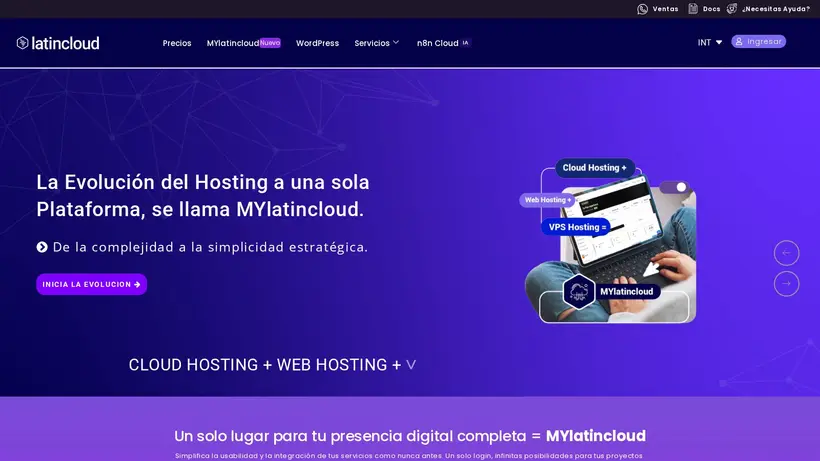Image resolution: width=820 pixels, height=461 pixels.
Task: Open the ¿Necesitas Ayuda? link
Action: 776,9
